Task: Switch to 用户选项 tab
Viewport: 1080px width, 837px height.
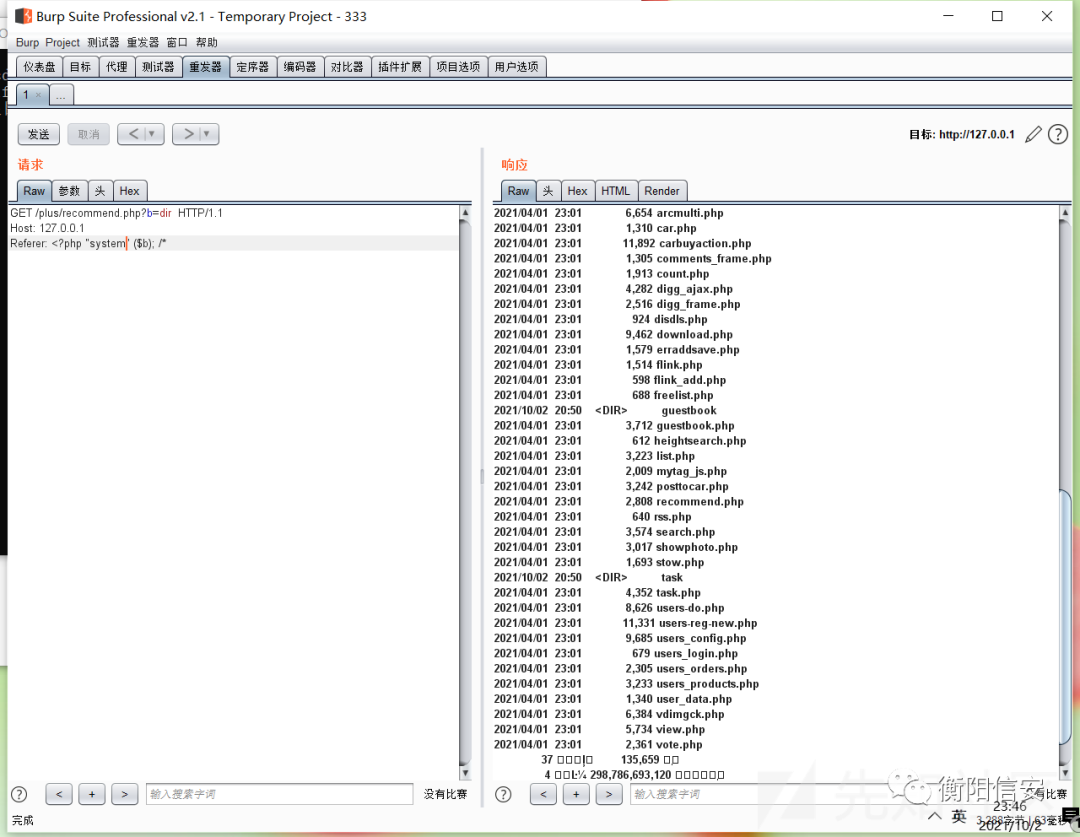Action: tap(517, 67)
